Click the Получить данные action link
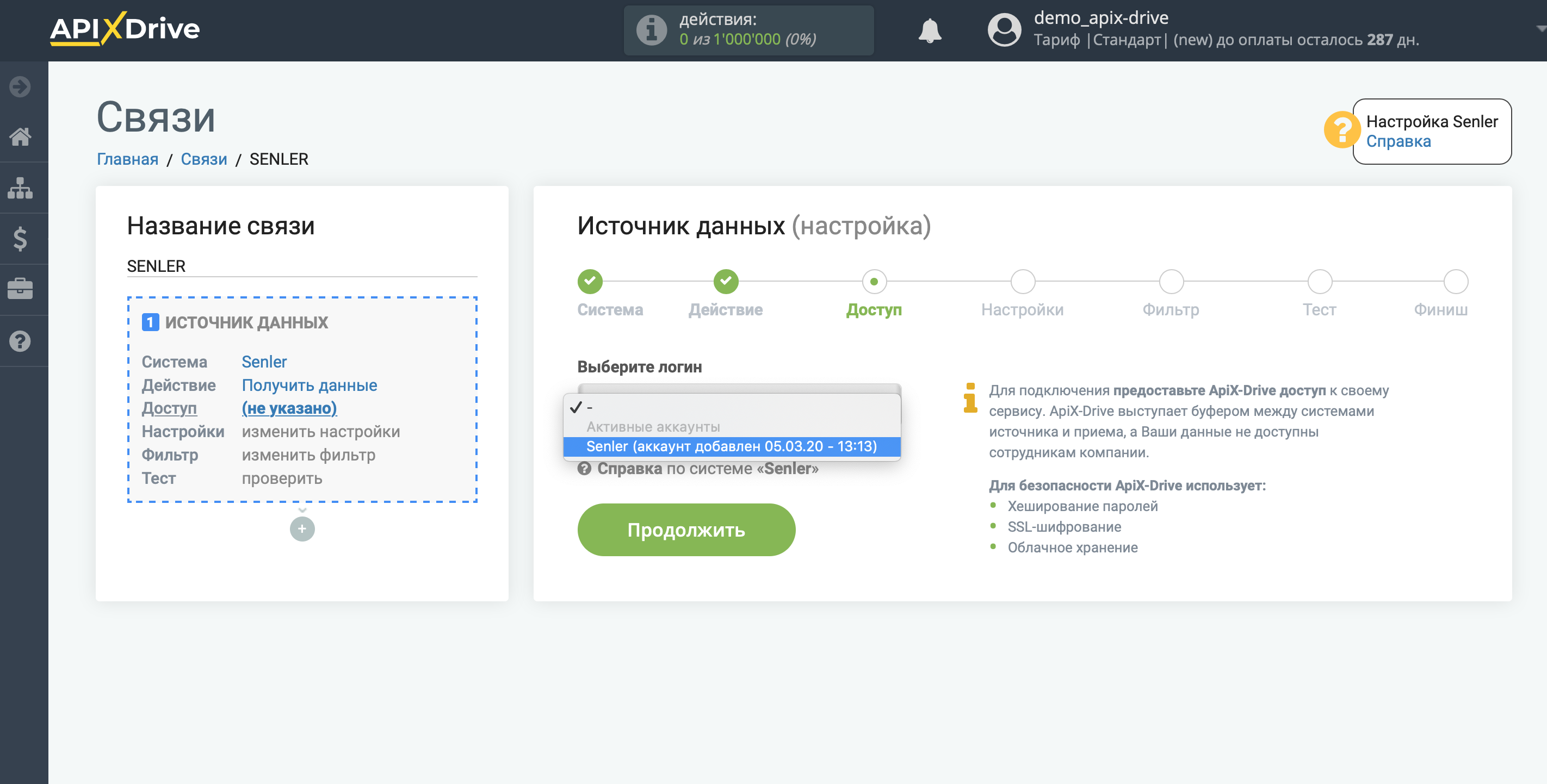This screenshot has width=1547, height=784. 308,385
